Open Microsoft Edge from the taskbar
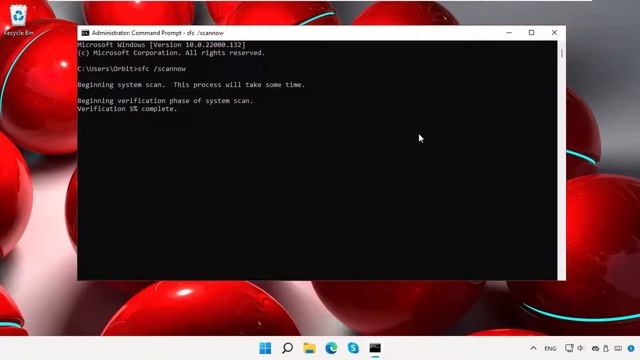Viewport: 640px width, 360px height. coord(331,348)
